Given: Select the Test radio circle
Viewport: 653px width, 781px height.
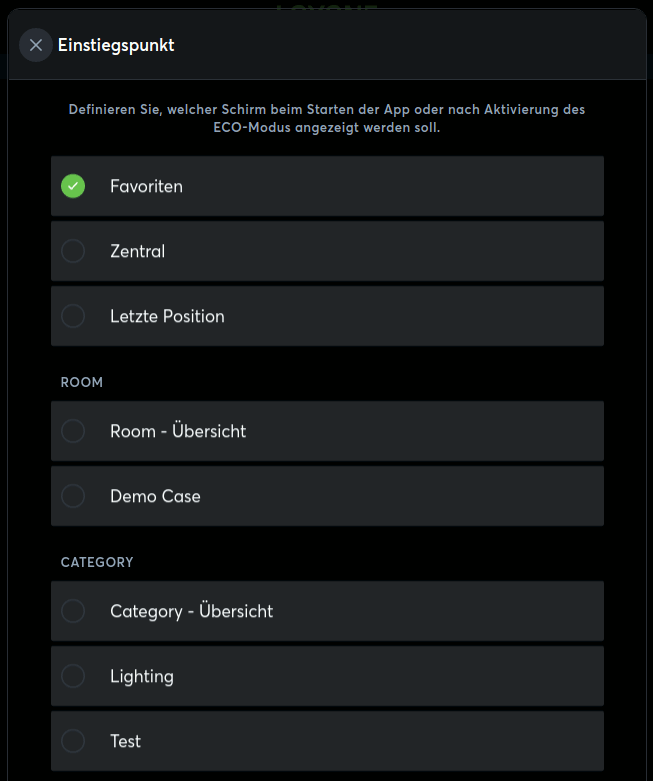Looking at the screenshot, I should [73, 741].
